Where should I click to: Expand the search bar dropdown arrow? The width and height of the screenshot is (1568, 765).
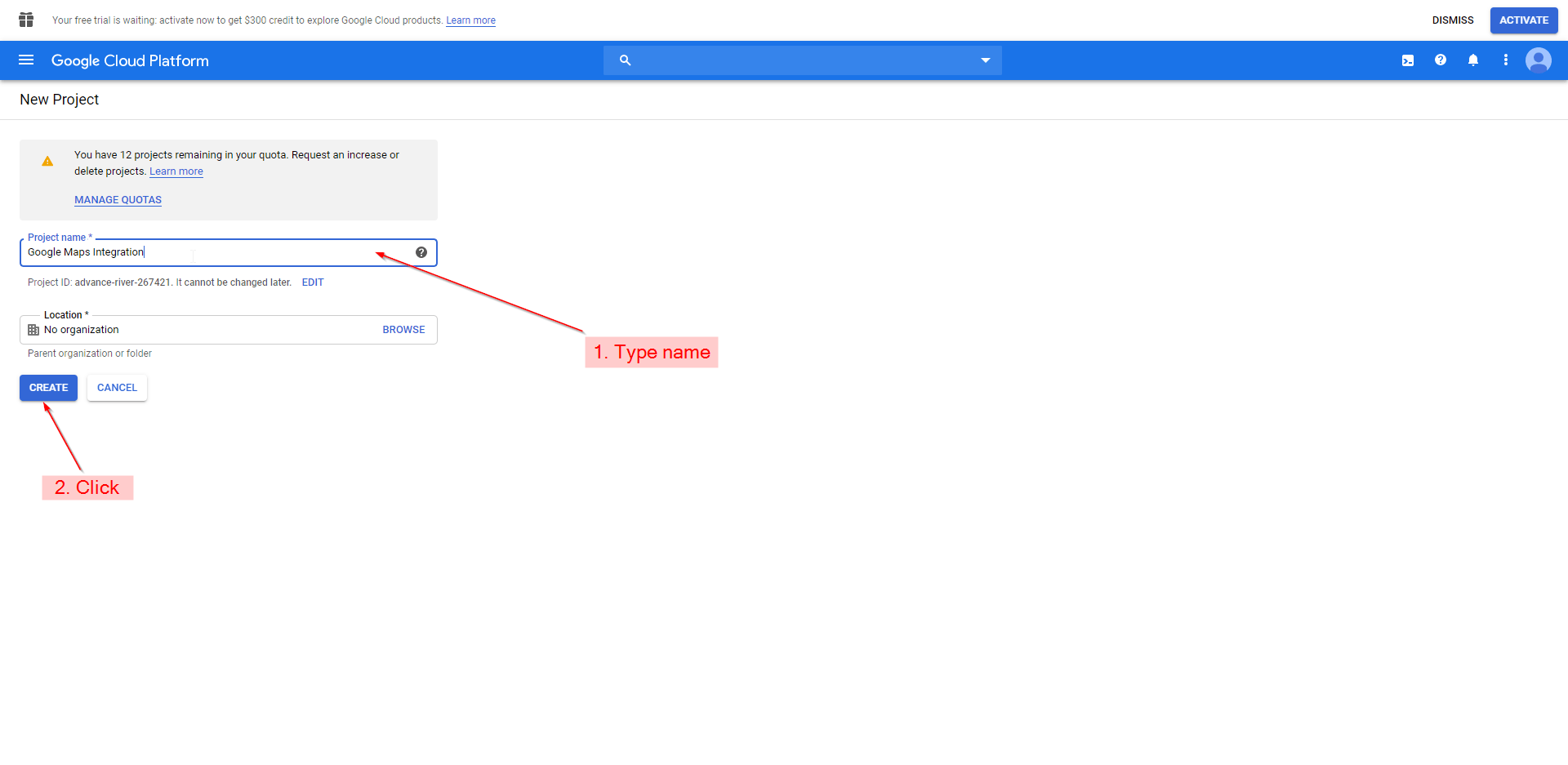click(x=986, y=60)
